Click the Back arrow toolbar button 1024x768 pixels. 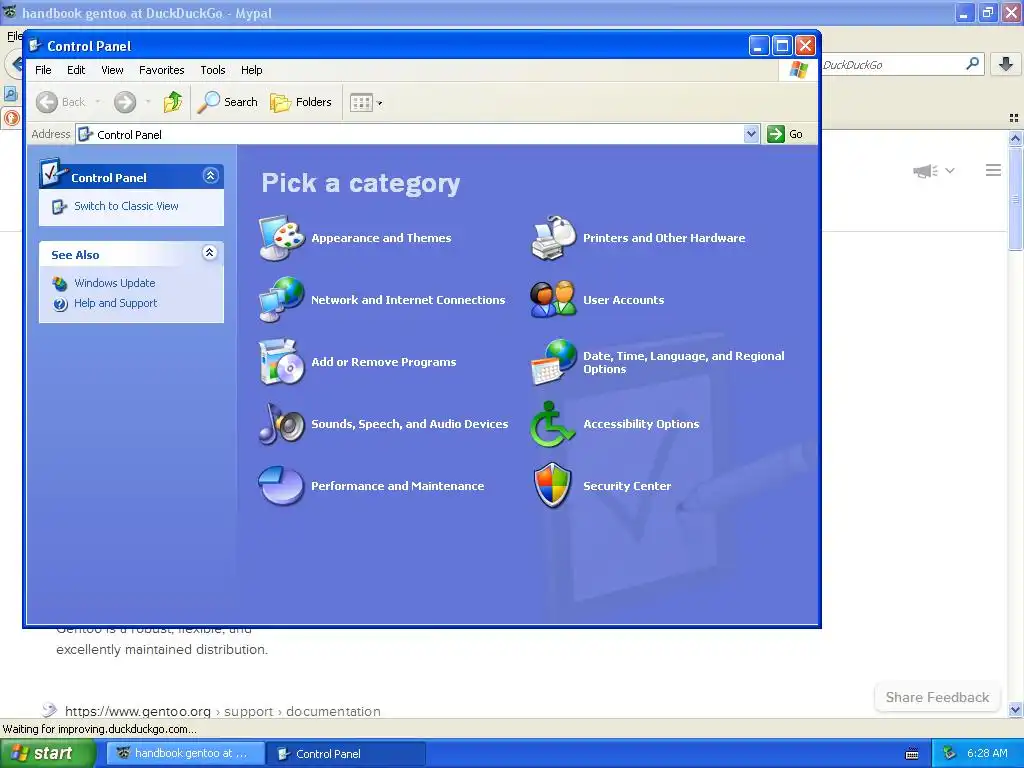46,102
